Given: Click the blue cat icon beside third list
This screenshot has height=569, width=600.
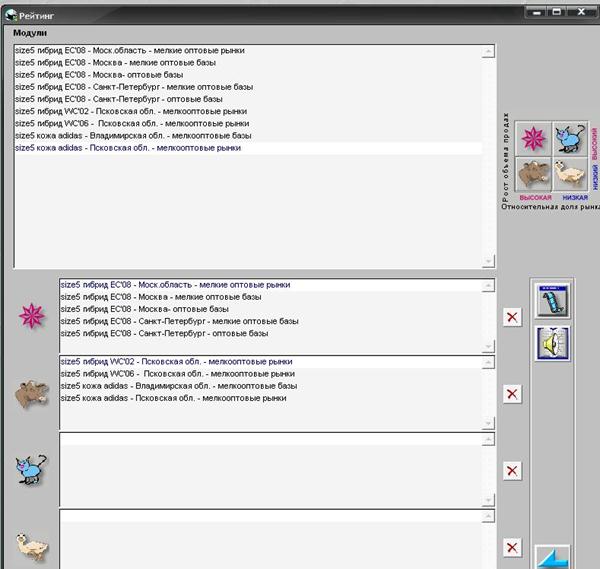Looking at the screenshot, I should (32, 470).
